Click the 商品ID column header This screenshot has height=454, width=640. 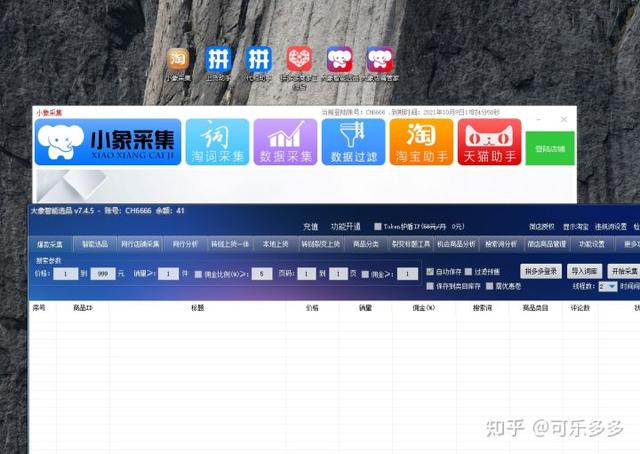[83, 308]
